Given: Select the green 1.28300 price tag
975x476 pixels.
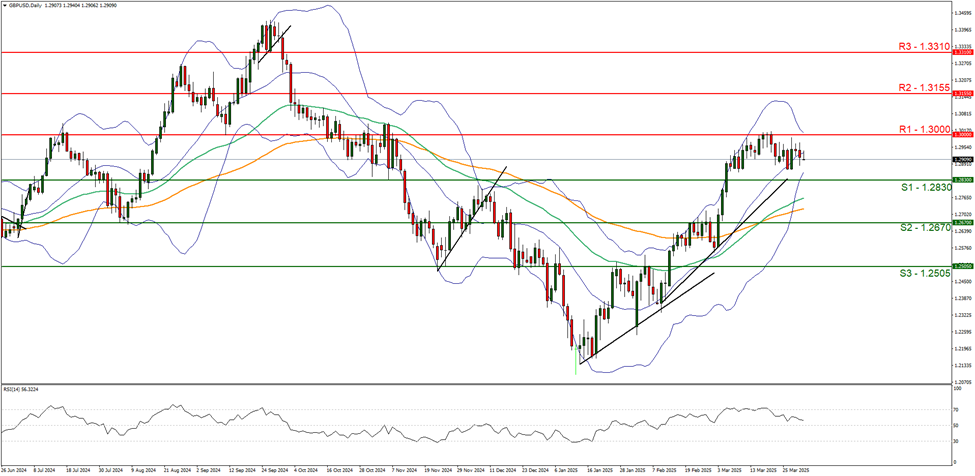Looking at the screenshot, I should pos(961,180).
